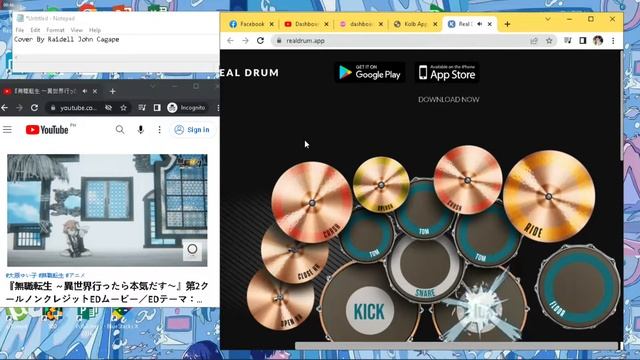Open the video title starting with 無職転生
The image size is (640, 360).
[107, 292]
